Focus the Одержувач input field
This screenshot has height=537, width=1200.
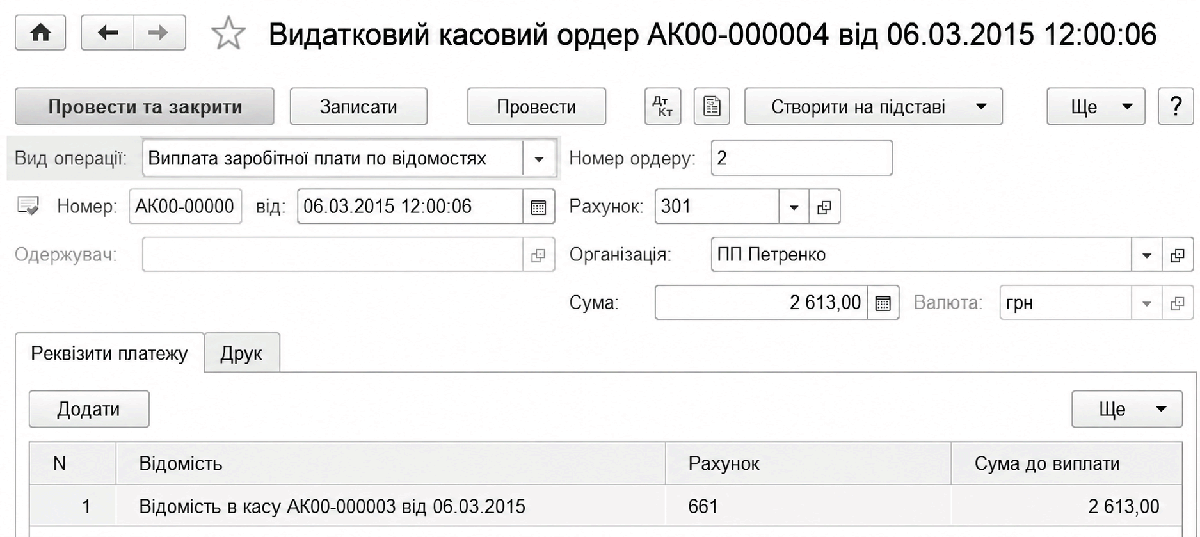[x=333, y=254]
